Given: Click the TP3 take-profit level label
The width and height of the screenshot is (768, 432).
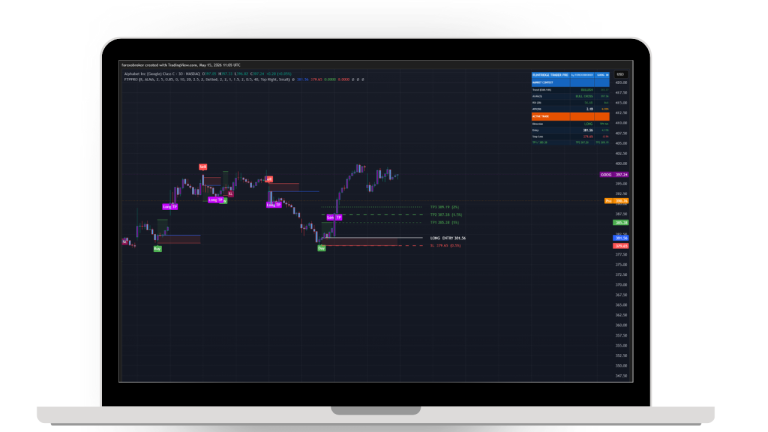Looking at the screenshot, I should coord(445,207).
